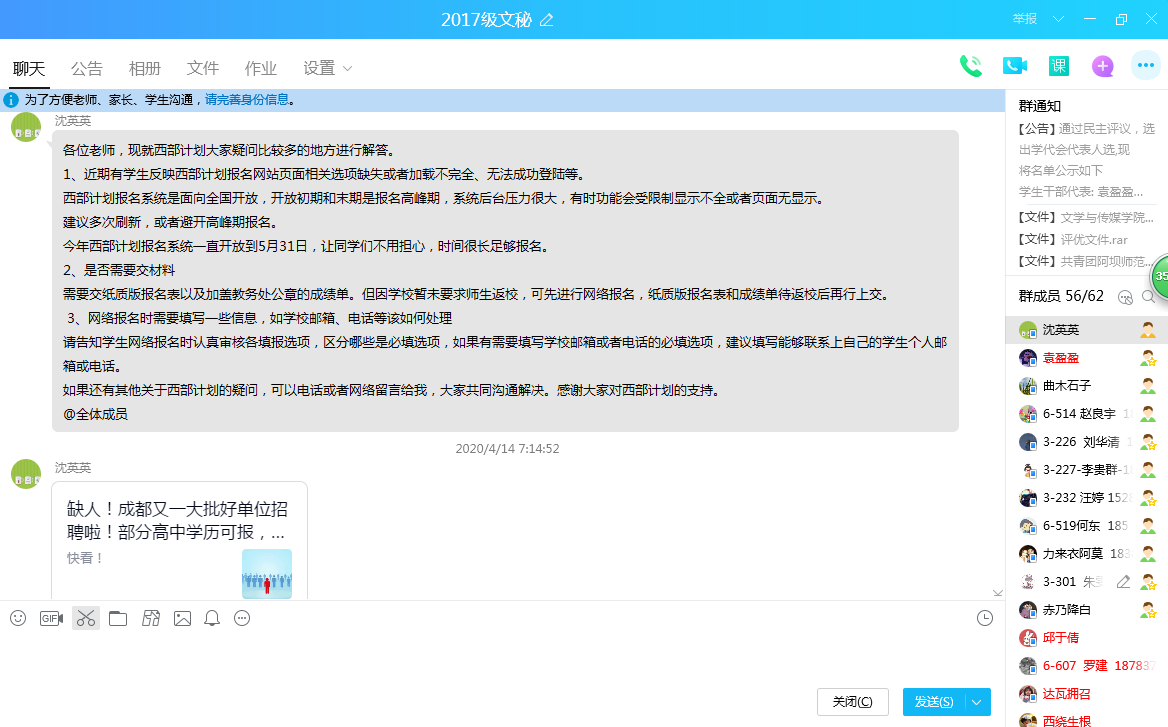Open message history clock icon
Viewport: 1168px width, 727px height.
[985, 618]
